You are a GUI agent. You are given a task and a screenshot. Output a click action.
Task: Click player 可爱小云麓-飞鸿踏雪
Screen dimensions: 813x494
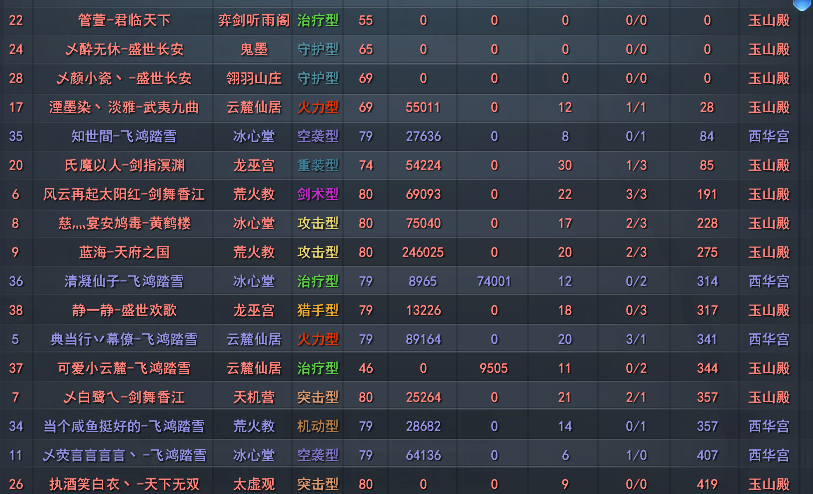124,369
